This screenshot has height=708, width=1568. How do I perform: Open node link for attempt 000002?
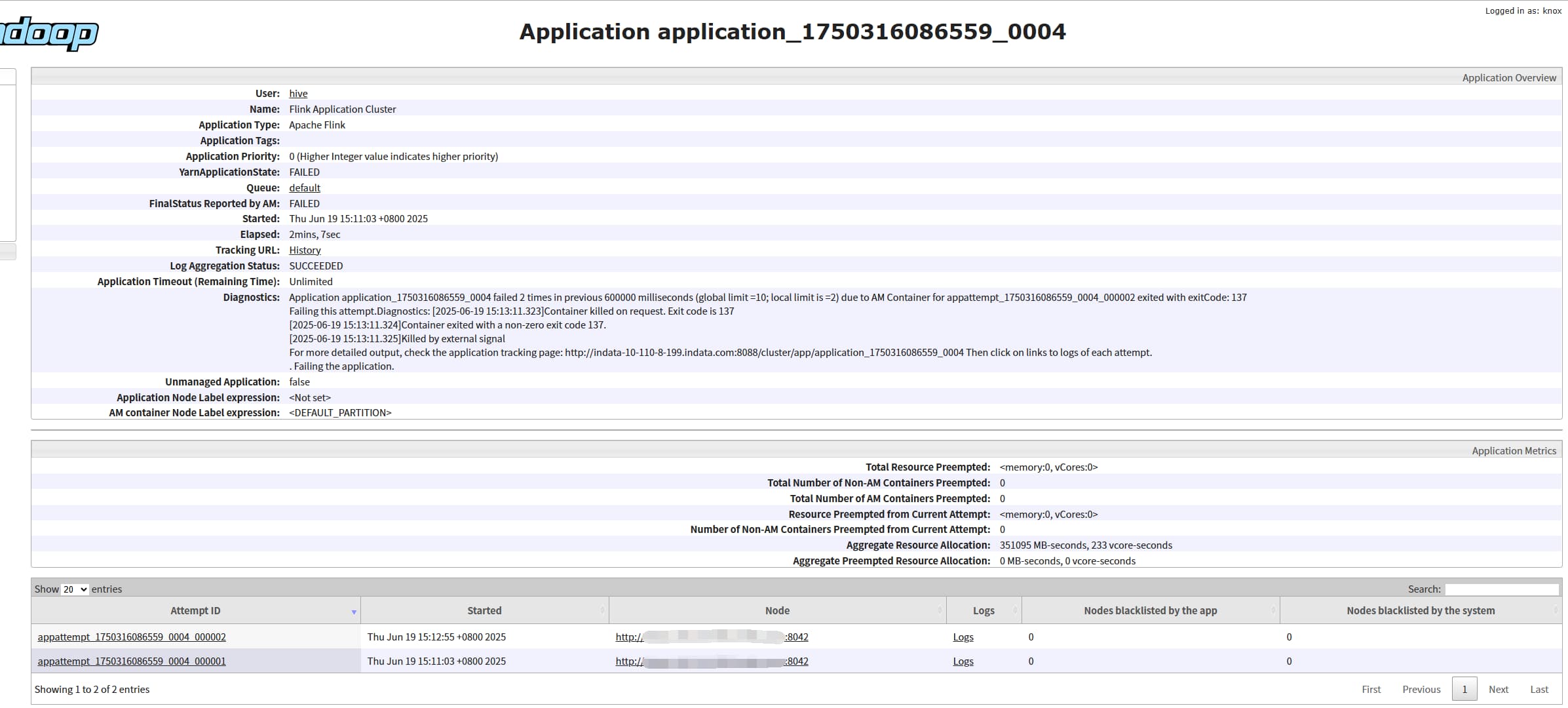[712, 637]
